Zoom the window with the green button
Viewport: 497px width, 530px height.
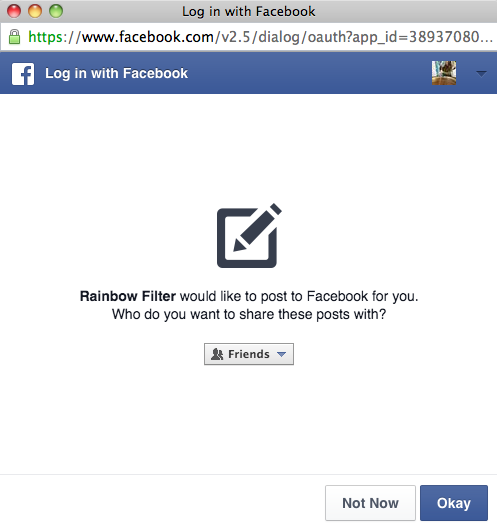[56, 11]
